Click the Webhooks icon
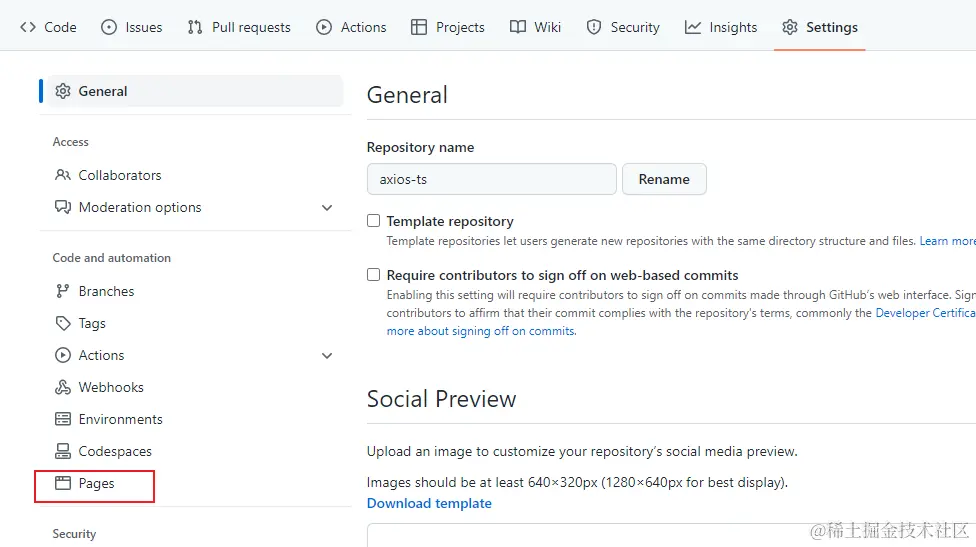Image resolution: width=976 pixels, height=547 pixels. (x=63, y=387)
